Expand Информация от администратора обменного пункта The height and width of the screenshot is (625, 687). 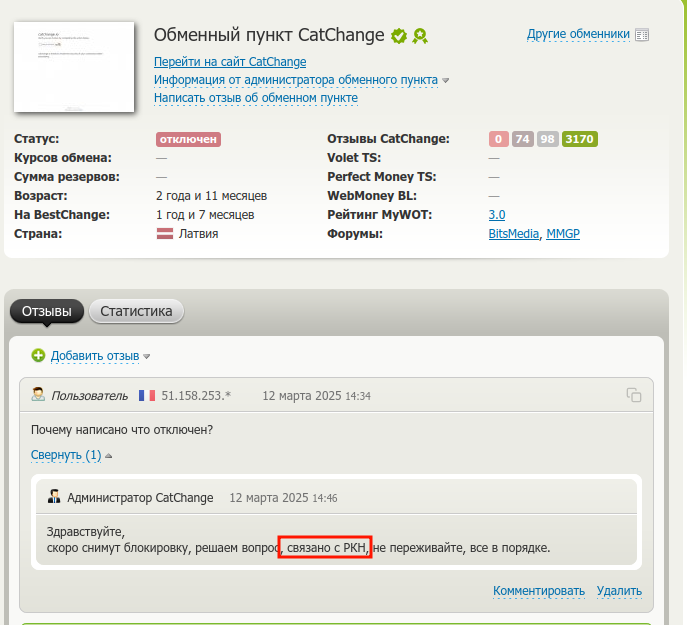click(x=296, y=80)
